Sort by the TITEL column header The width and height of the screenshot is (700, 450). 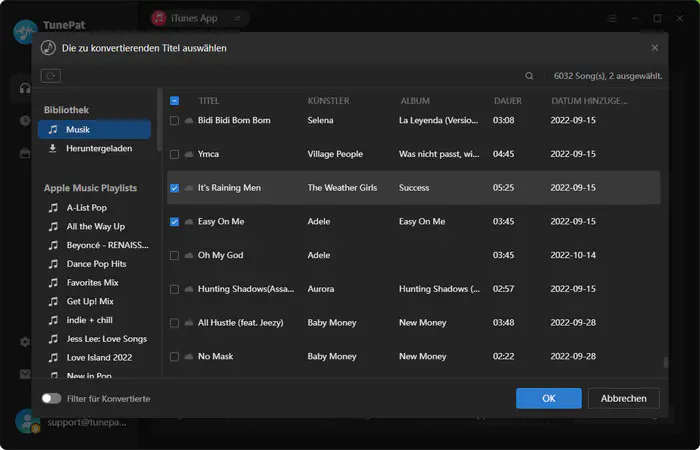click(209, 101)
